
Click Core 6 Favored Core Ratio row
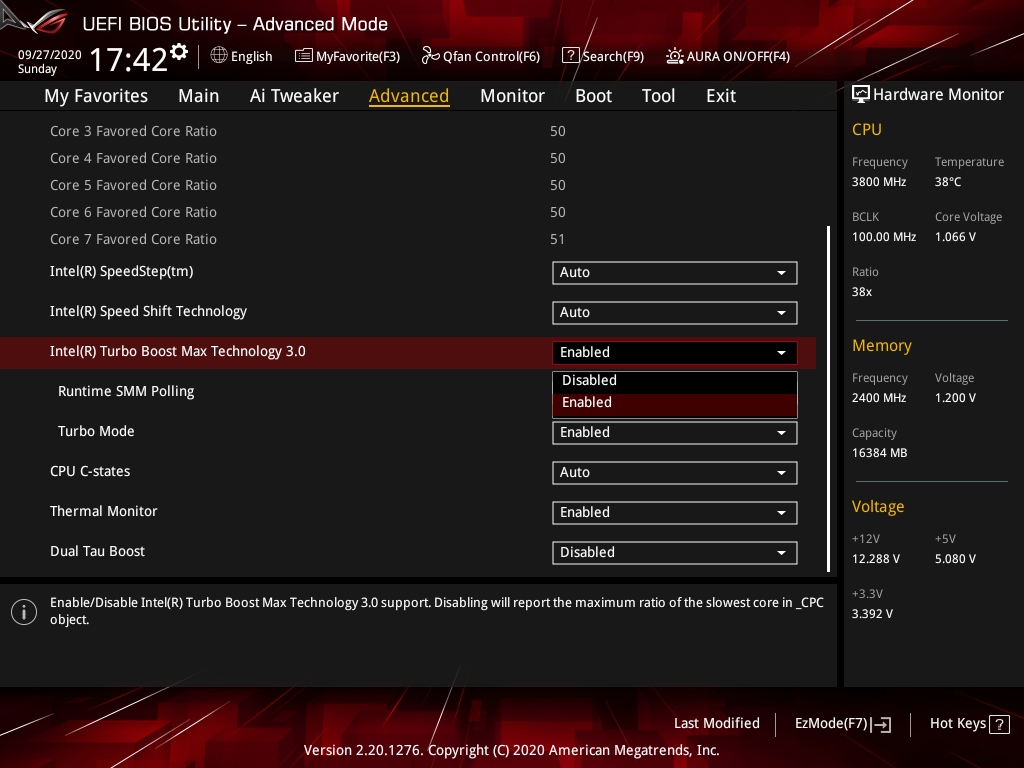307,212
